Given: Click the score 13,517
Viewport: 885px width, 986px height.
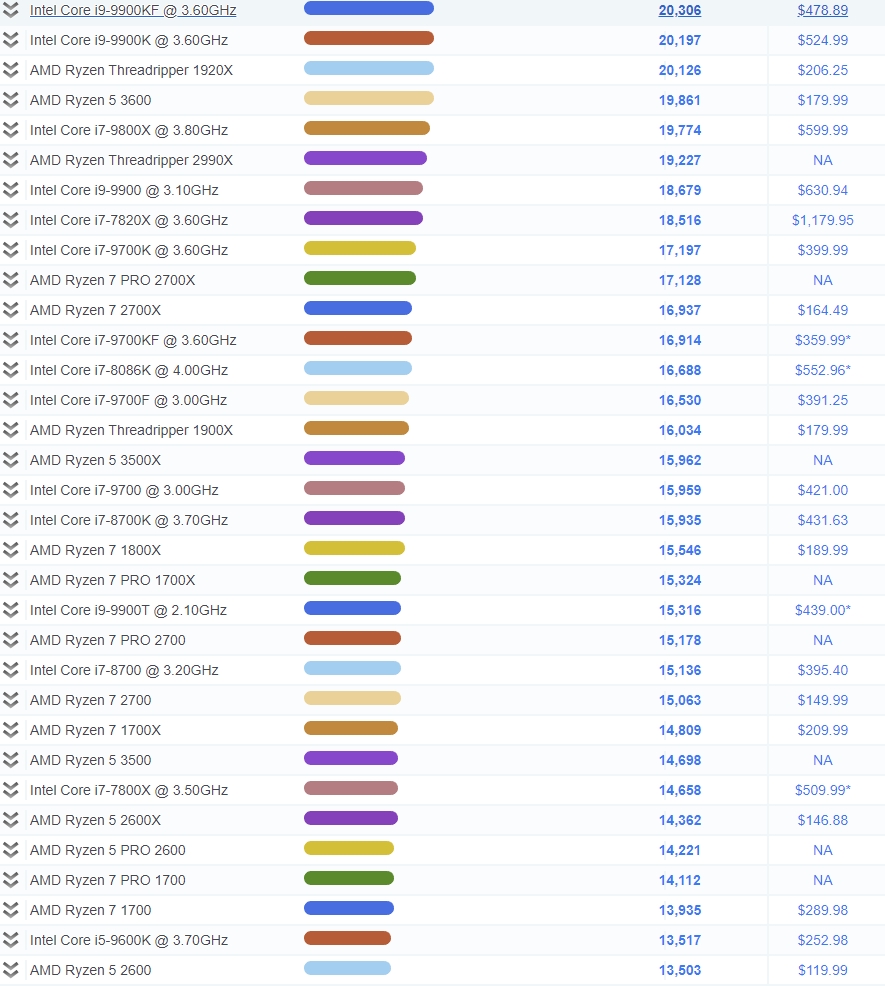Looking at the screenshot, I should (680, 940).
